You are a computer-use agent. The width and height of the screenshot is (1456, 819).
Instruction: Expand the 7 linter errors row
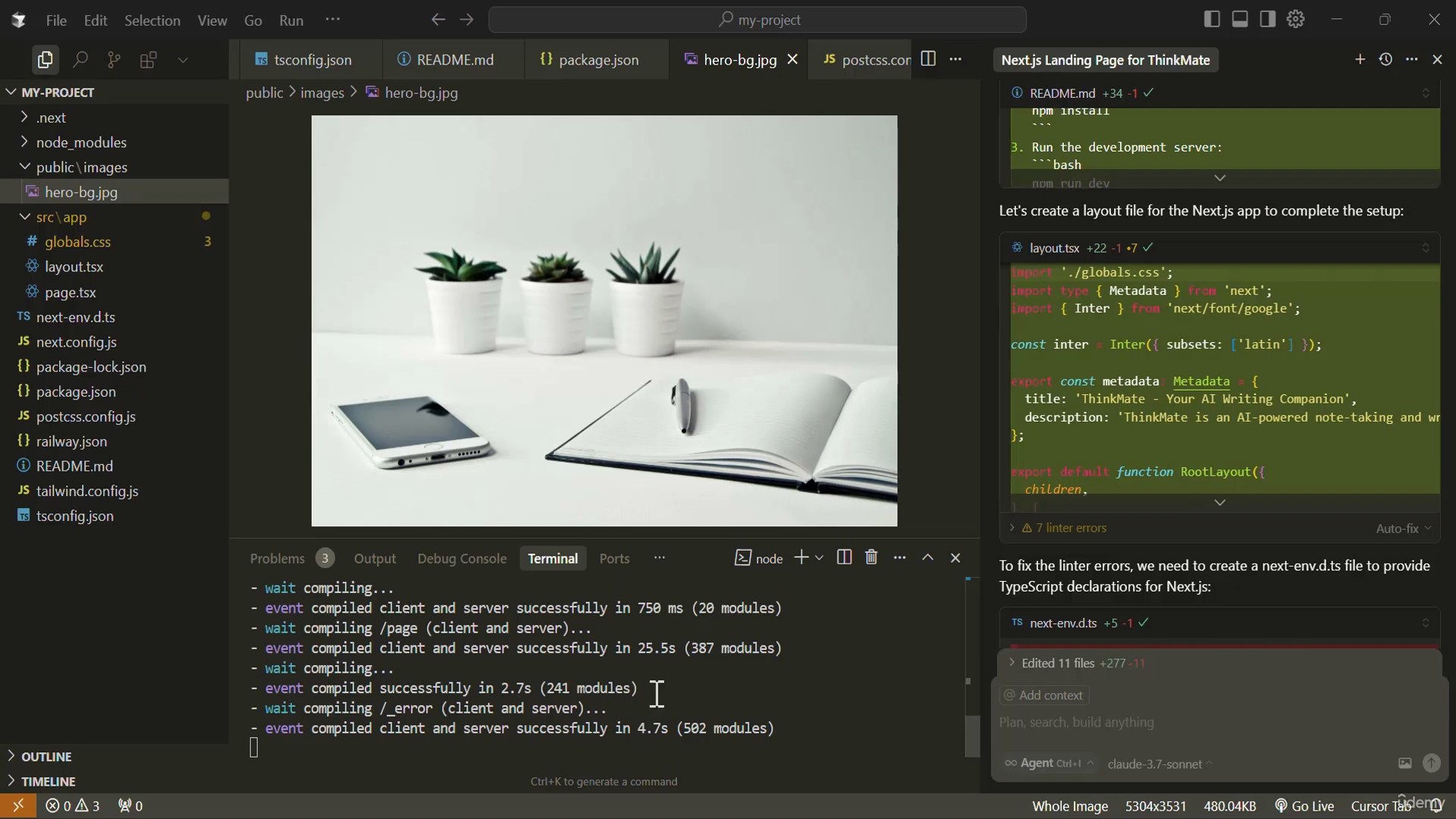(1058, 528)
